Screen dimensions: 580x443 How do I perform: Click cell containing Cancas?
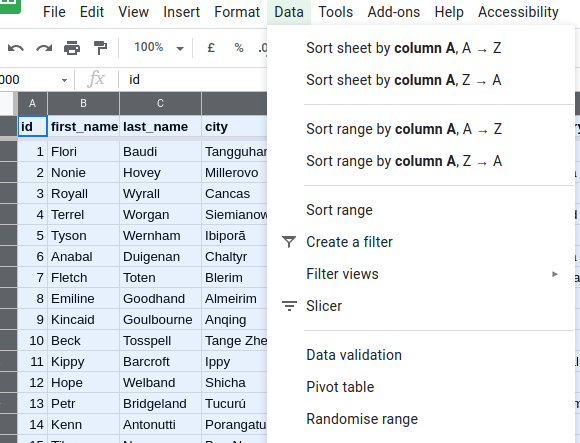point(235,194)
